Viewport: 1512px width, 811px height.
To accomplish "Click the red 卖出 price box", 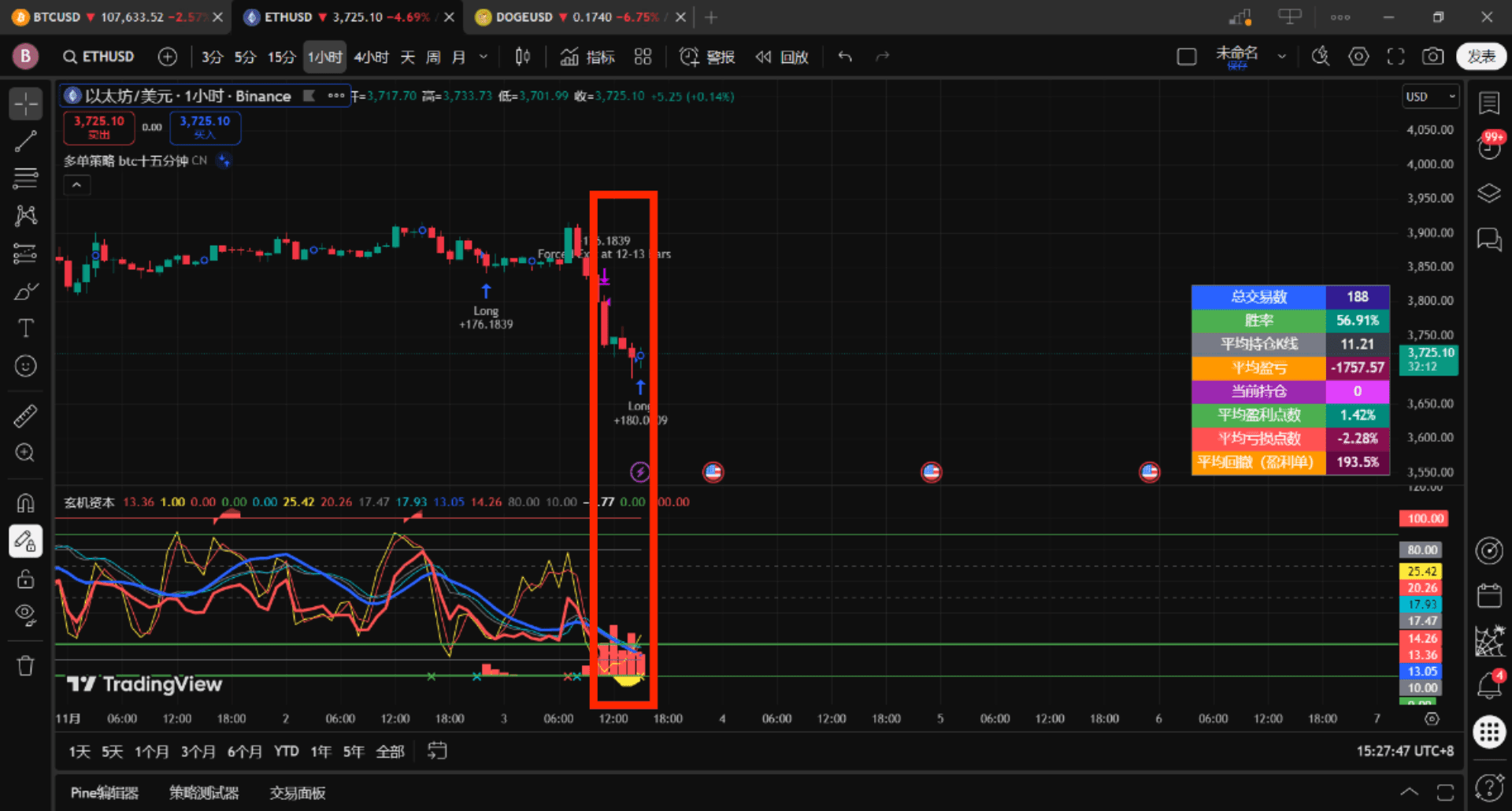I will coord(99,127).
